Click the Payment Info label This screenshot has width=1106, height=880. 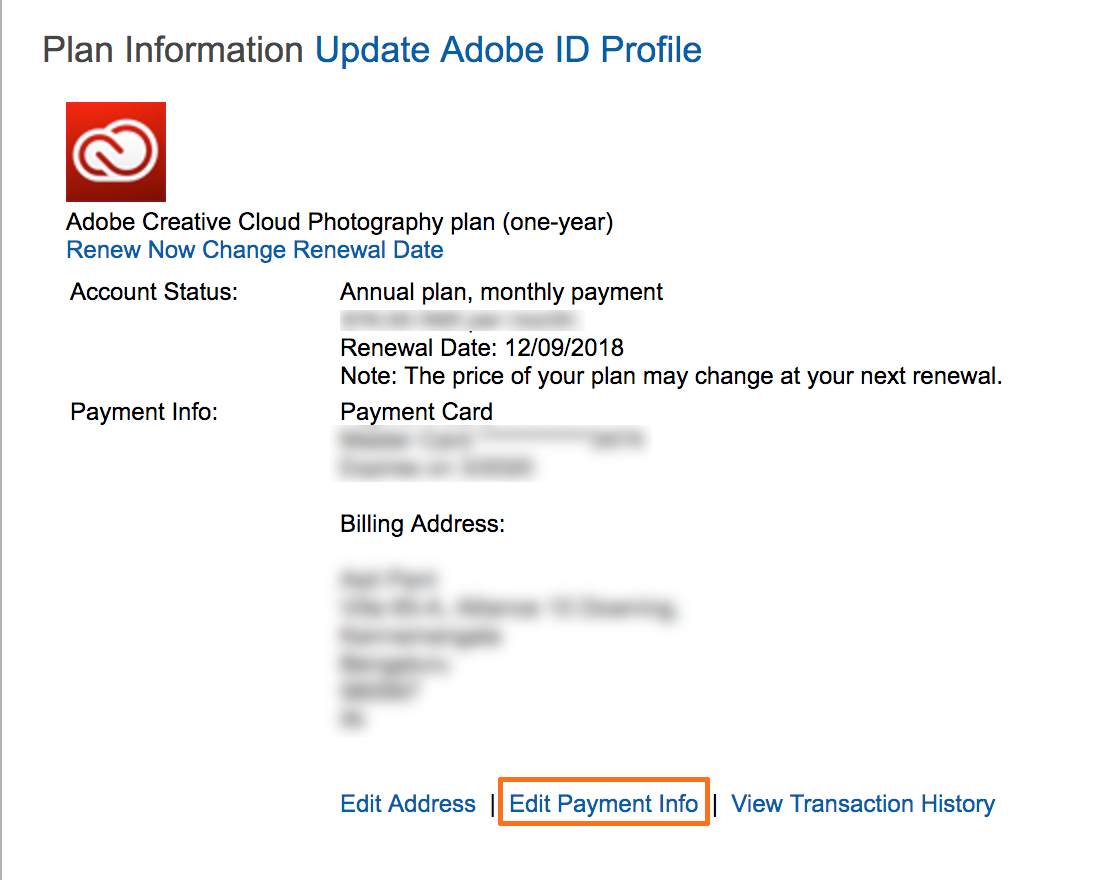point(144,412)
